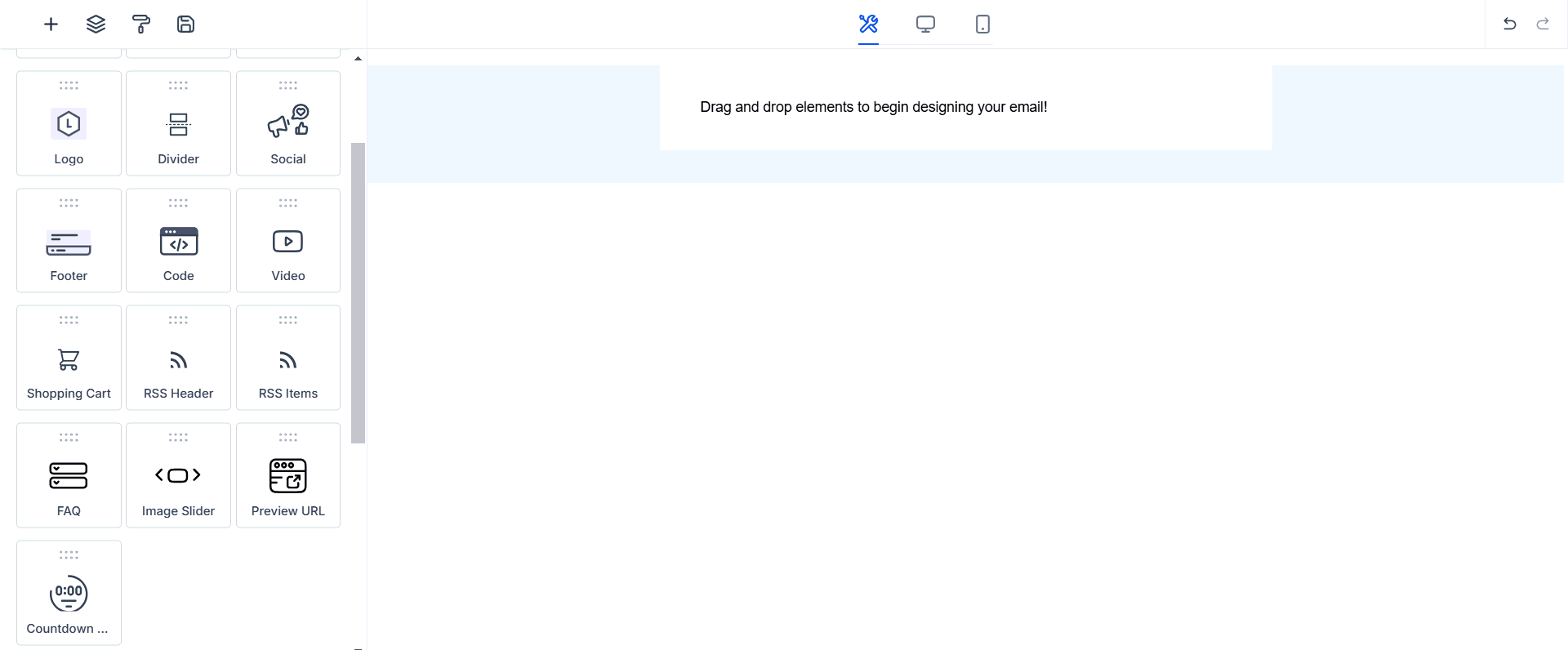Select the Divider element

[x=178, y=123]
